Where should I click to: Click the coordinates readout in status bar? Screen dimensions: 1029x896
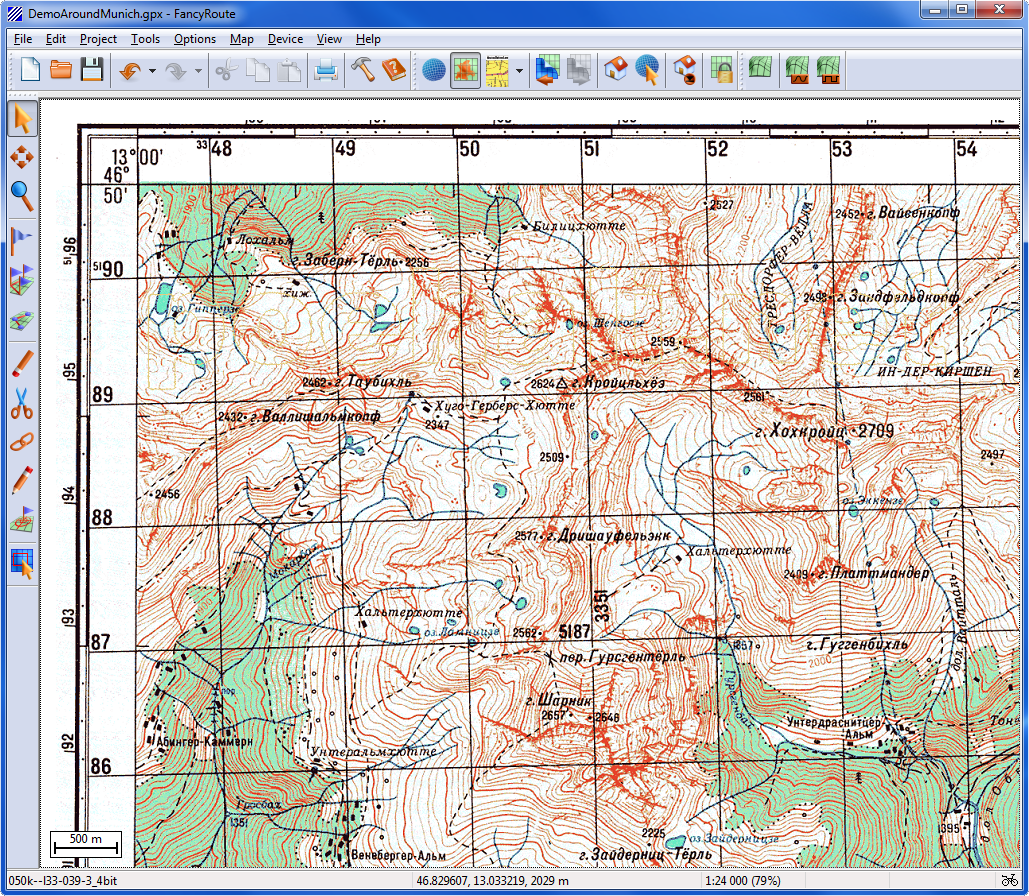click(x=492, y=881)
